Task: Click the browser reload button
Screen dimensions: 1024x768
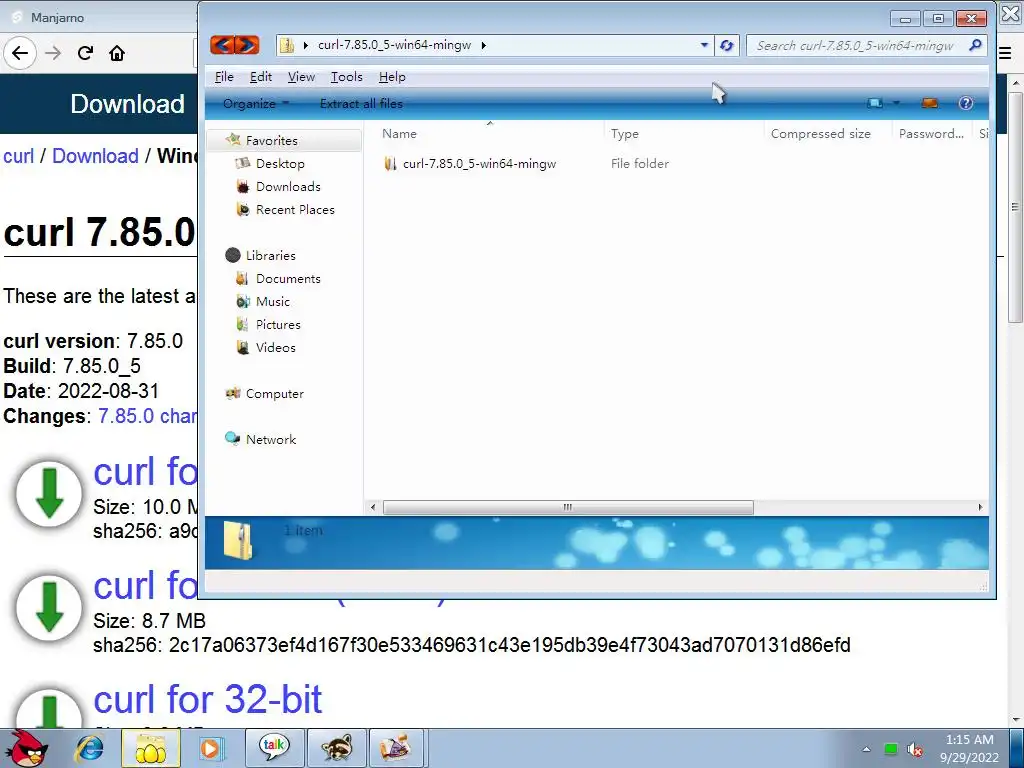Action: (85, 53)
